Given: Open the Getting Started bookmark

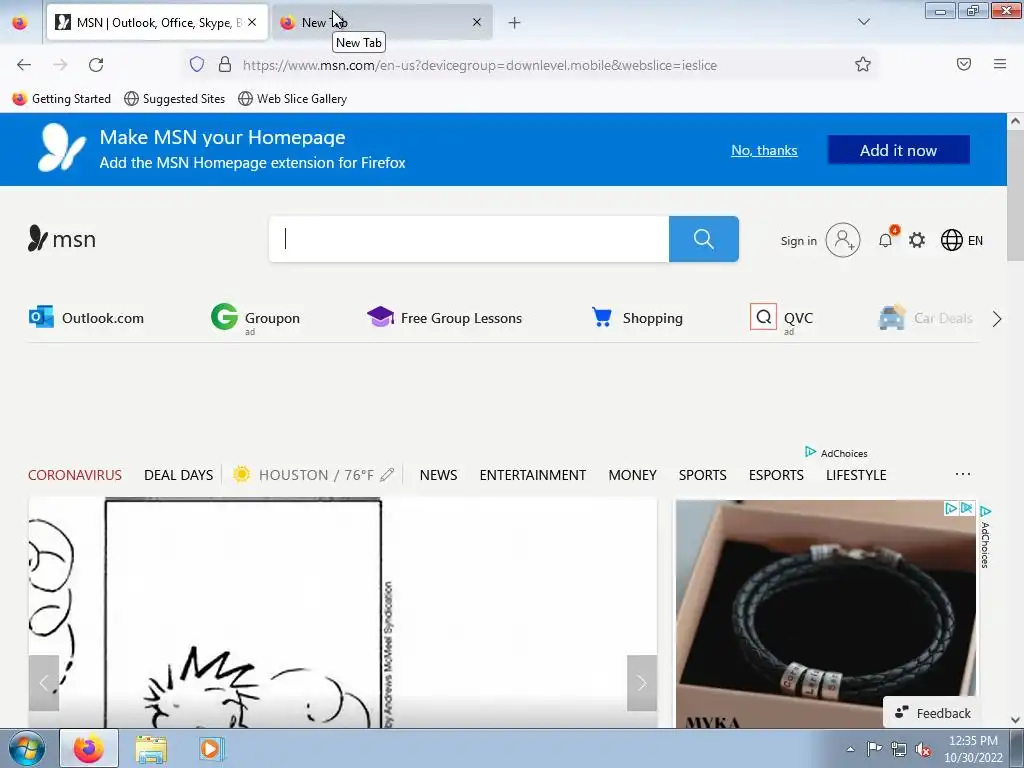Looking at the screenshot, I should (62, 99).
